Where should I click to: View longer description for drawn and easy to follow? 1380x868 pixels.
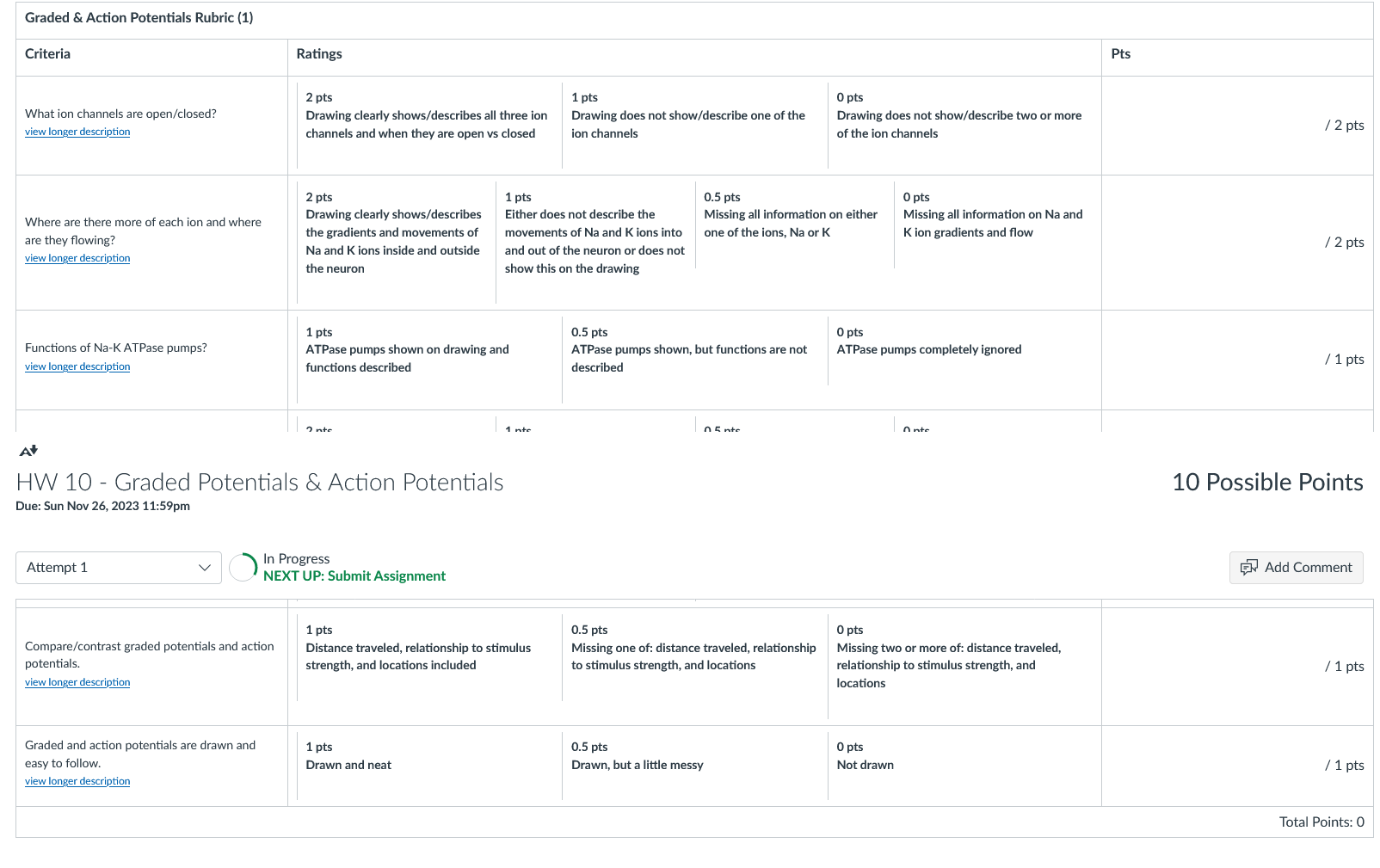pos(77,781)
